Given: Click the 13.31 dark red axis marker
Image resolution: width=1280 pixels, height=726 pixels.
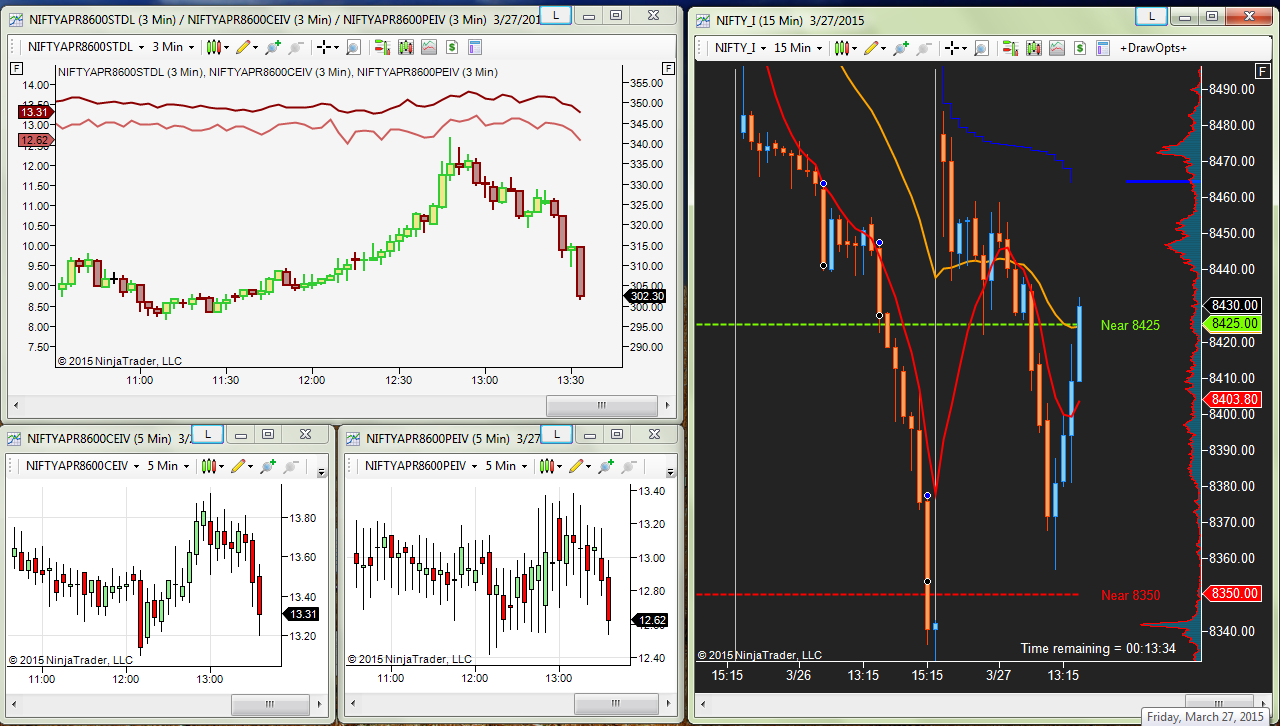Looking at the screenshot, I should (x=34, y=112).
